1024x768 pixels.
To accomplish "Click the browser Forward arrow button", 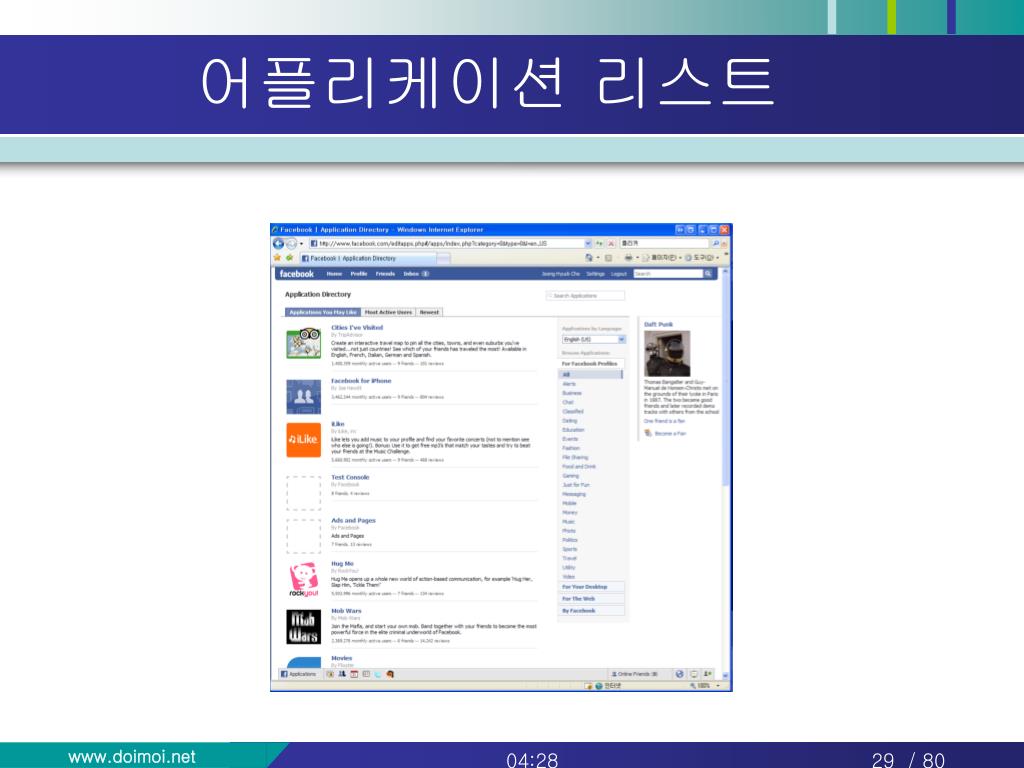I will point(291,244).
